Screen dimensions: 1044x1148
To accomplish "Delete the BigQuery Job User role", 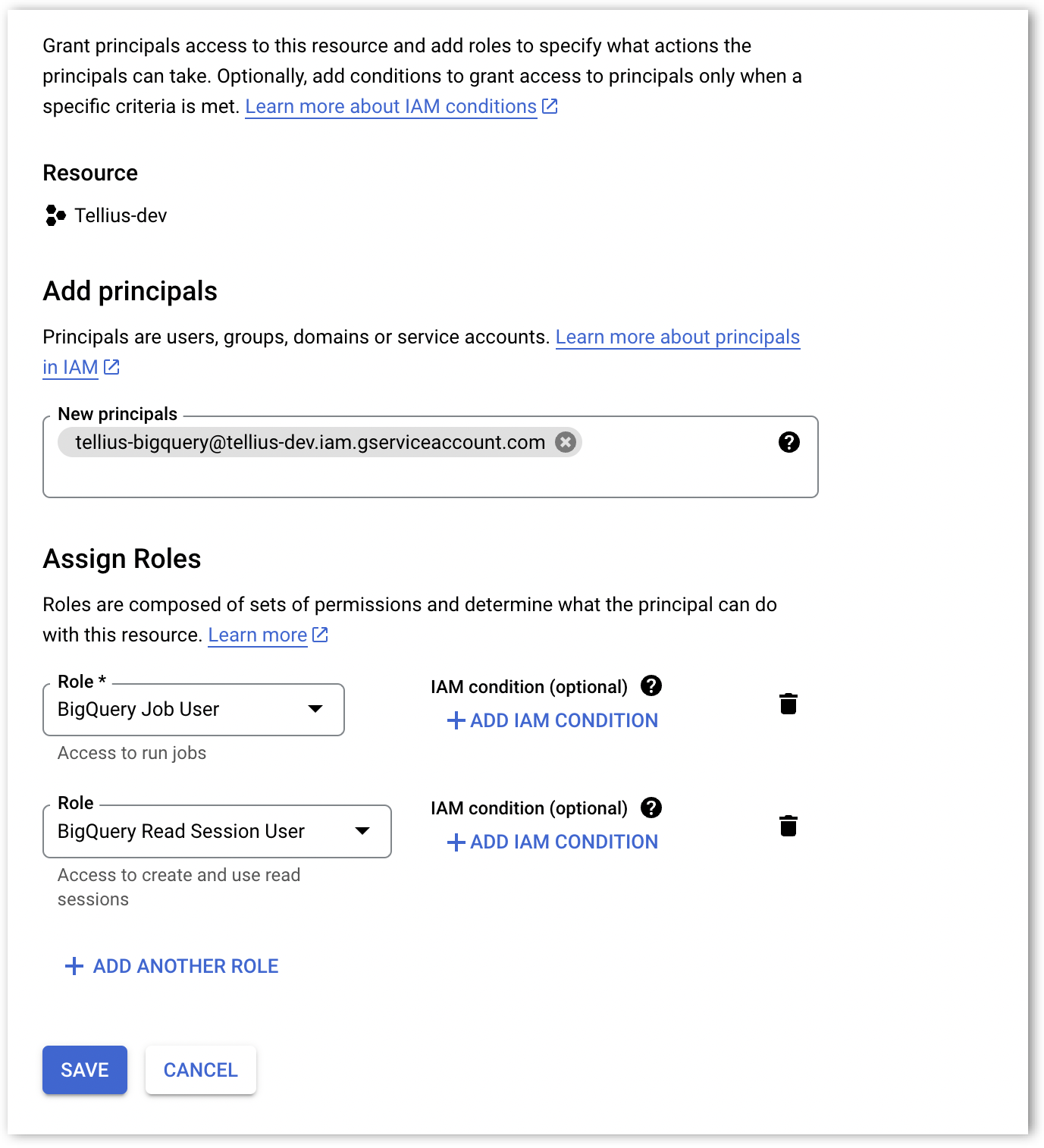I will 788,704.
